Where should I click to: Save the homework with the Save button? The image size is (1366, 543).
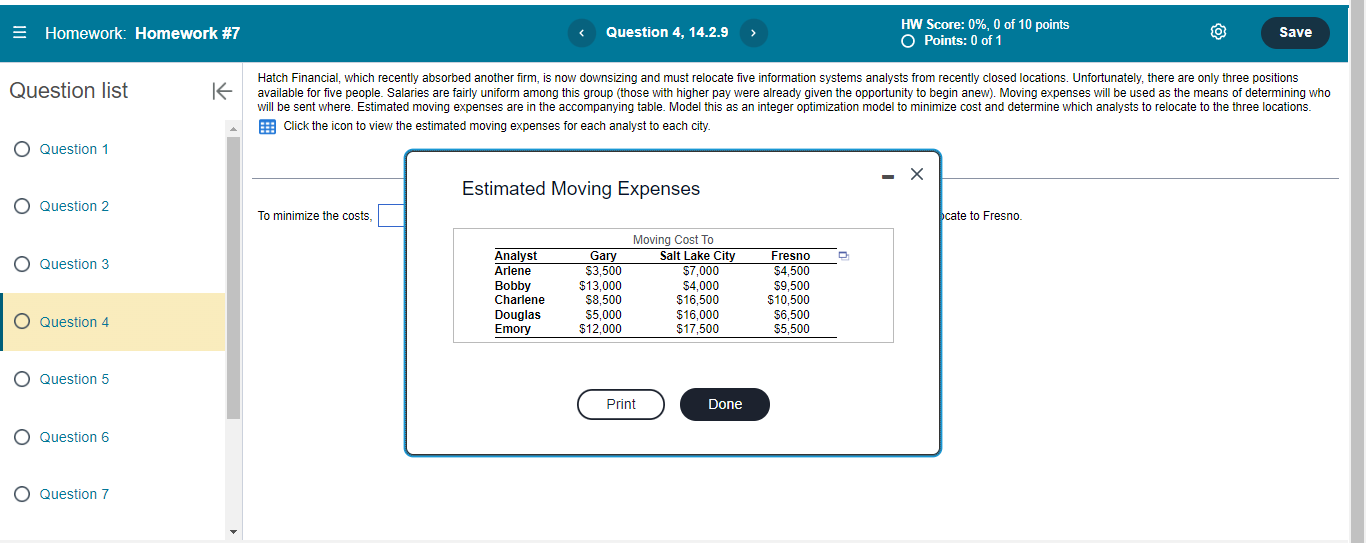tap(1295, 33)
